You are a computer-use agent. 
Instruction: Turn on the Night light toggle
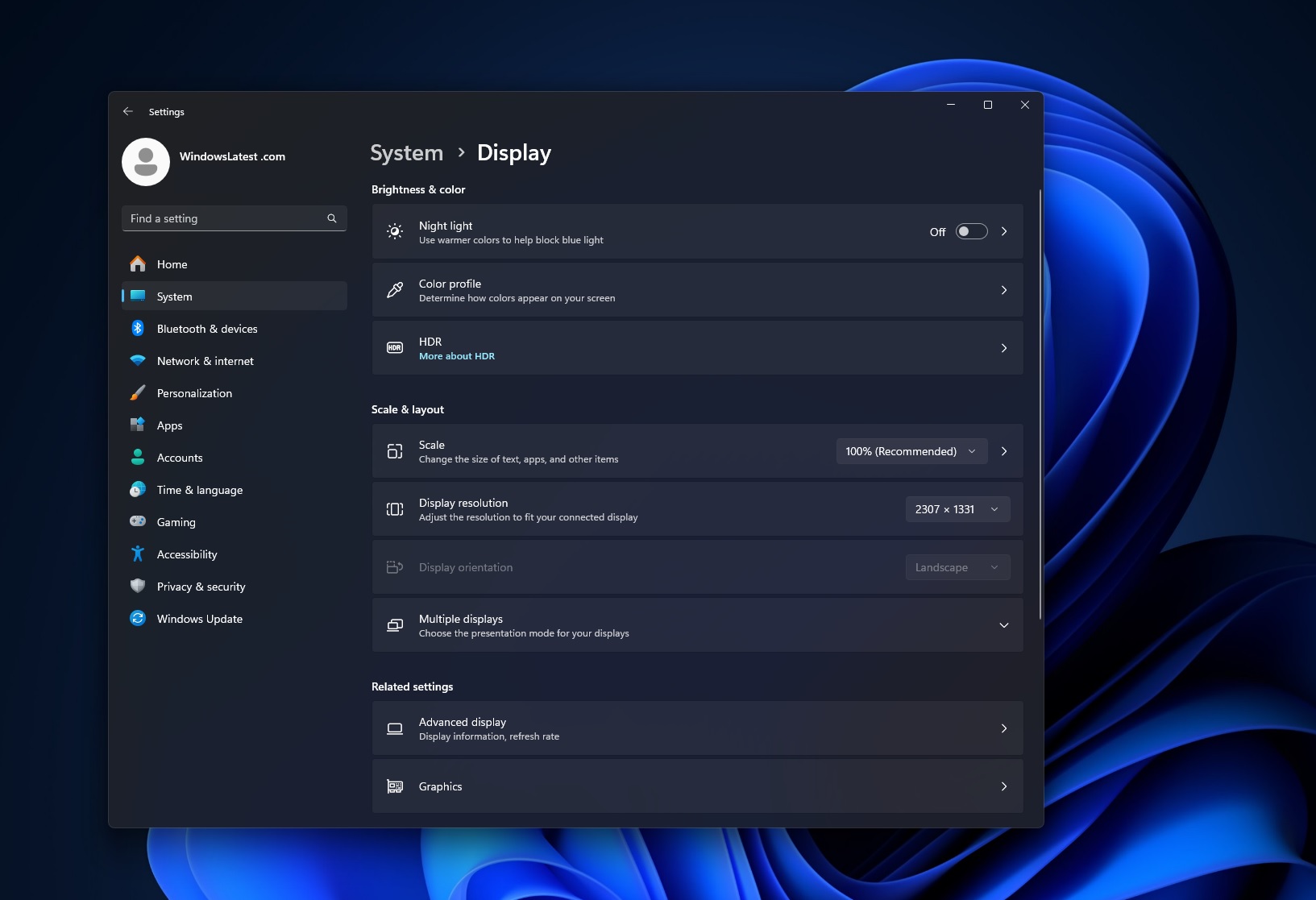coord(971,232)
